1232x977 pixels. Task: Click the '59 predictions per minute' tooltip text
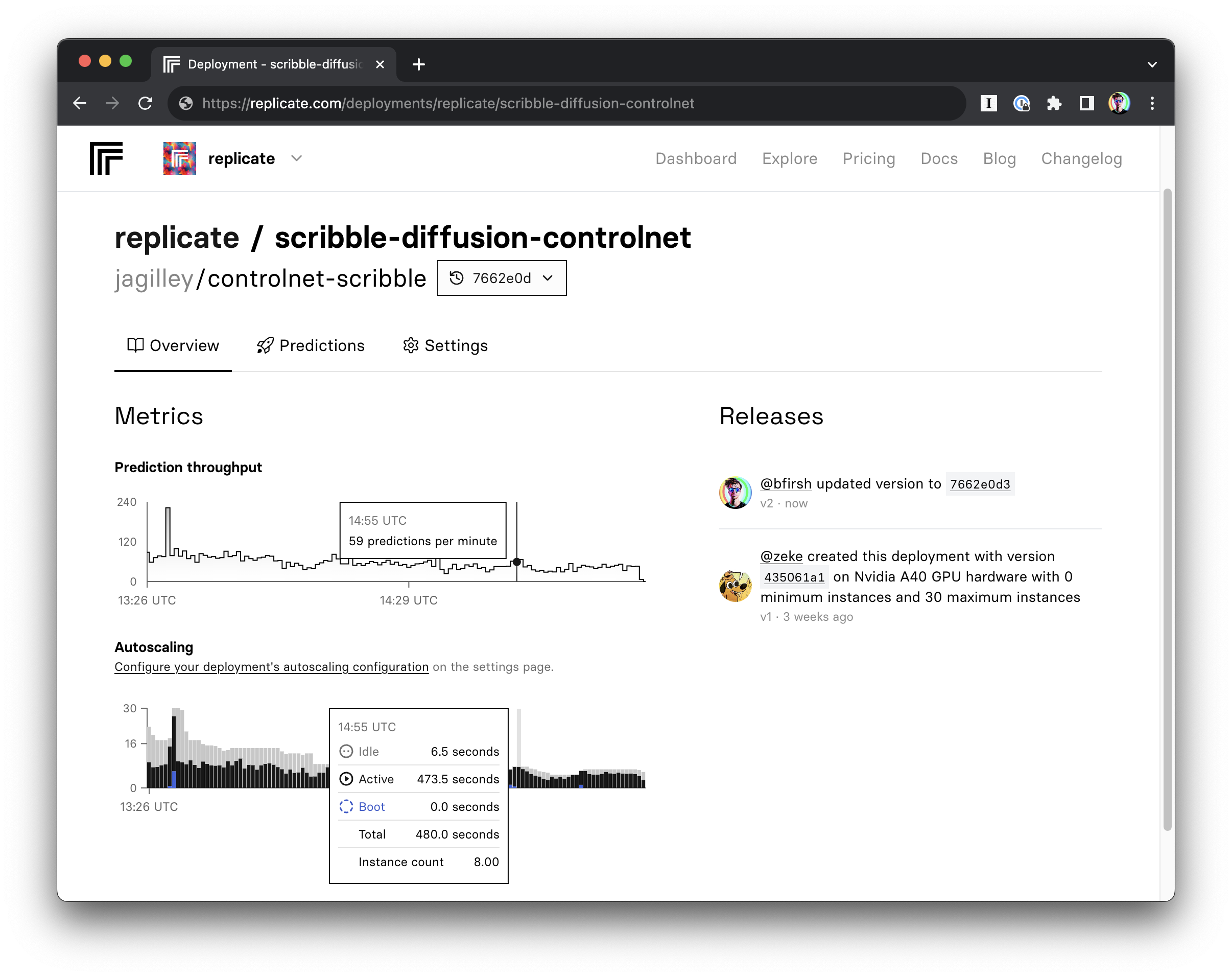(423, 541)
